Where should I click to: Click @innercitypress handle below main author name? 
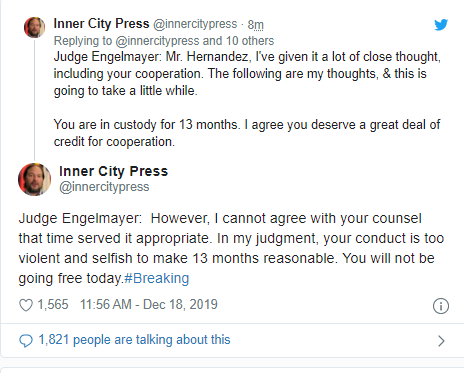104,187
